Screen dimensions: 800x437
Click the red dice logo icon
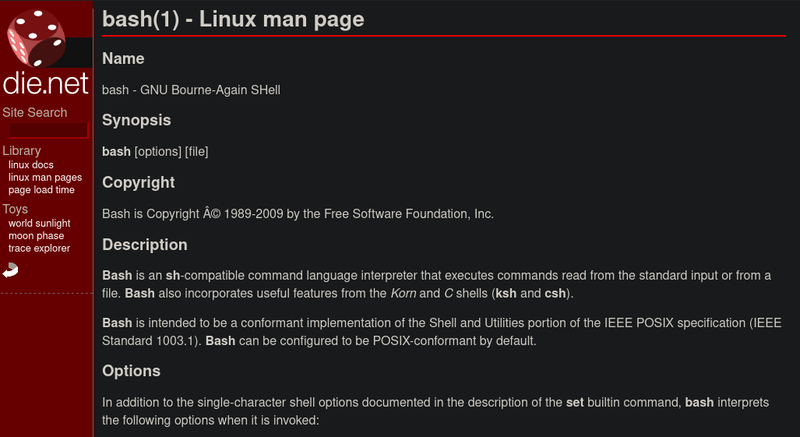point(35,39)
